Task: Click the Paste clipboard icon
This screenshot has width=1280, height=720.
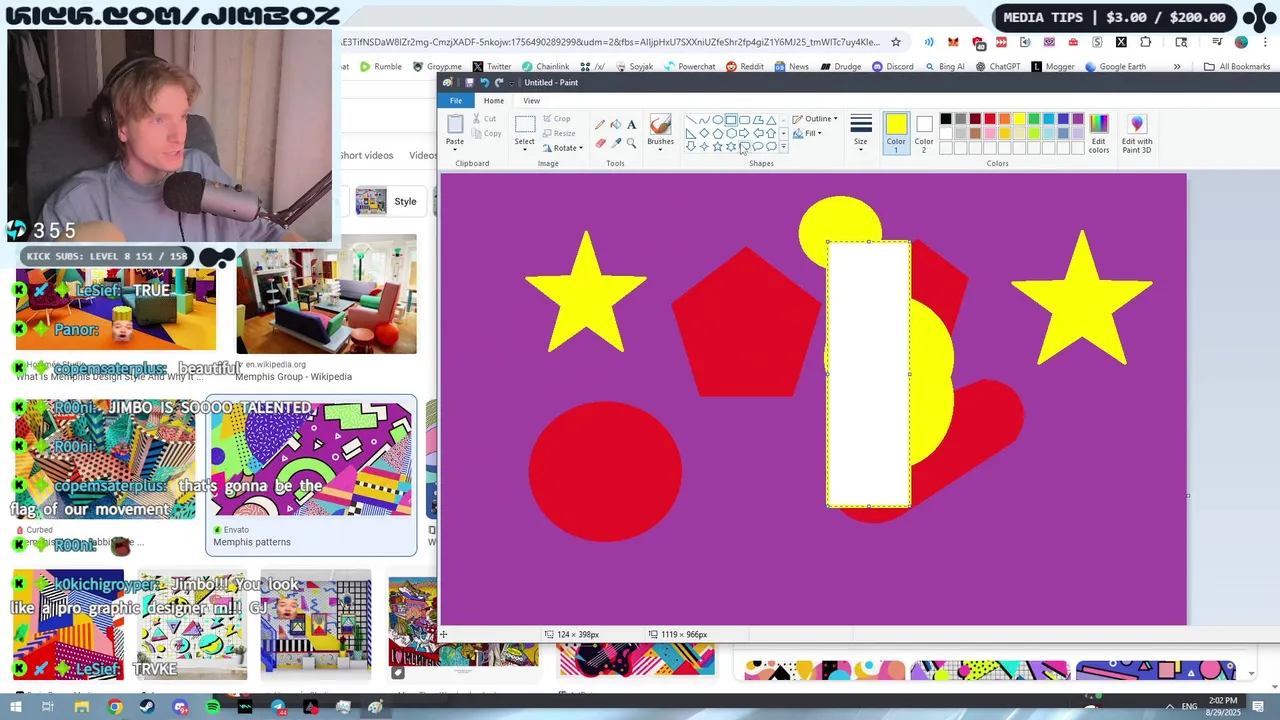Action: click(455, 125)
